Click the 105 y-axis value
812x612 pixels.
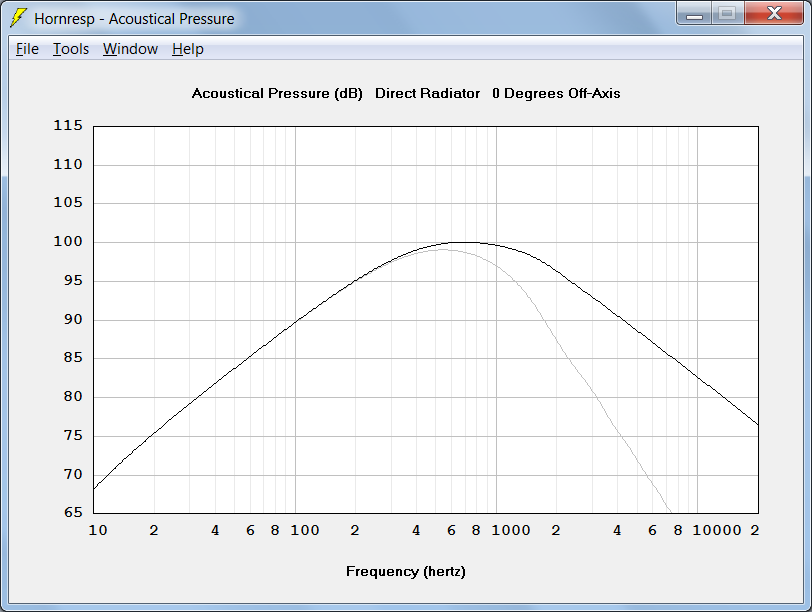pos(68,202)
